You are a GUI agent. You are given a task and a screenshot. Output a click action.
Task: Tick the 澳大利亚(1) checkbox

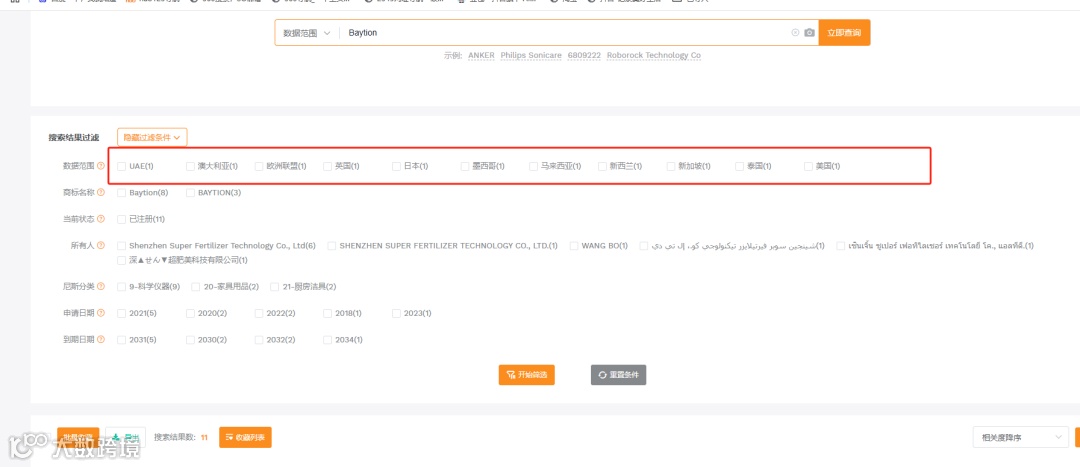point(191,166)
